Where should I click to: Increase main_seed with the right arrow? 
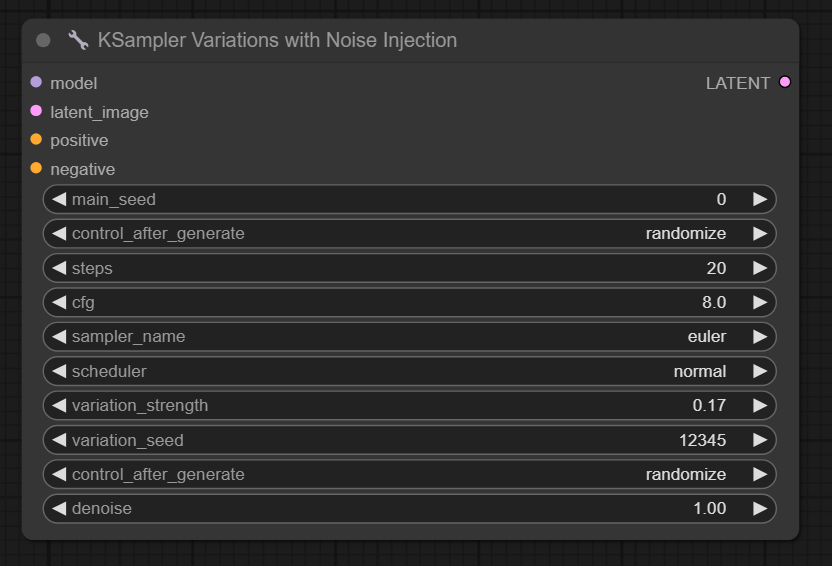(760, 200)
